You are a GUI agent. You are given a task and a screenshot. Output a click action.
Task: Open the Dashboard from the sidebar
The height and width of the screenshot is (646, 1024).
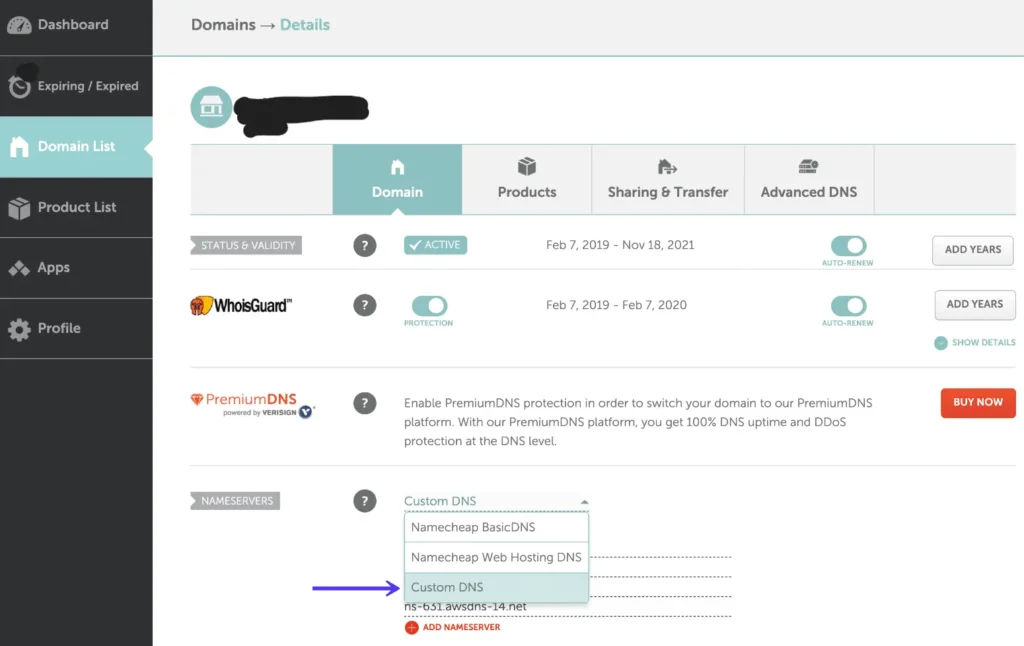coord(70,25)
